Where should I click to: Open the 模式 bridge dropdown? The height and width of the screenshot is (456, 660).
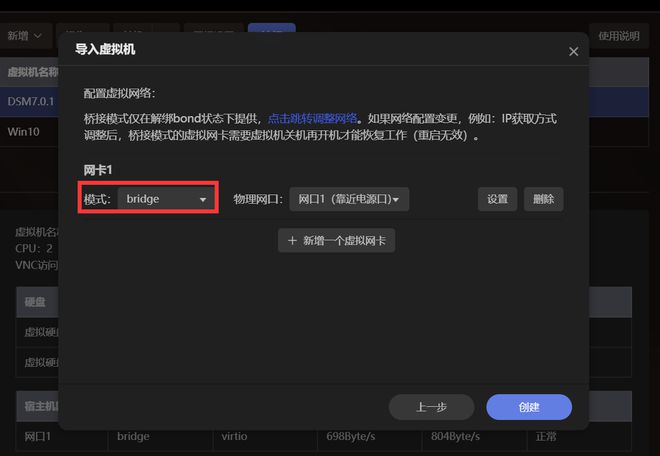[x=166, y=199]
